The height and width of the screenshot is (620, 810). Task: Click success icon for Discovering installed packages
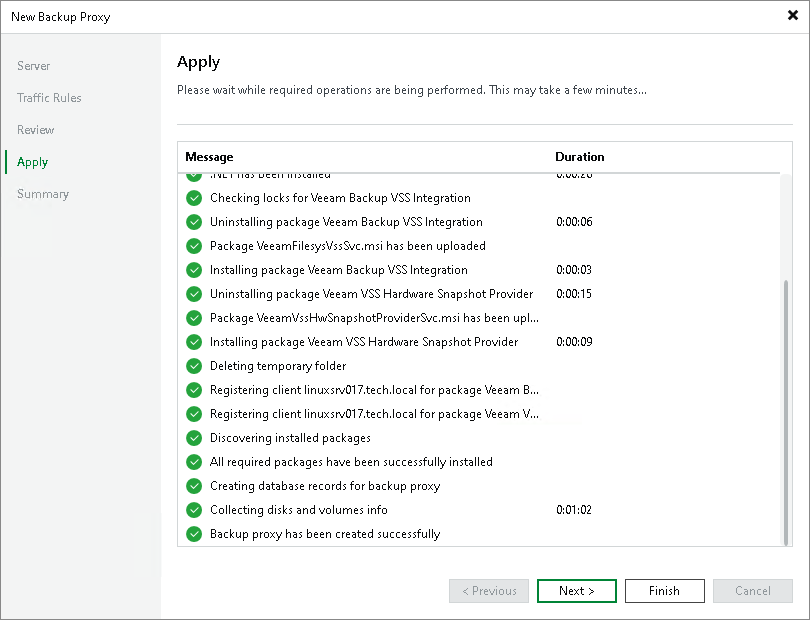pos(194,438)
